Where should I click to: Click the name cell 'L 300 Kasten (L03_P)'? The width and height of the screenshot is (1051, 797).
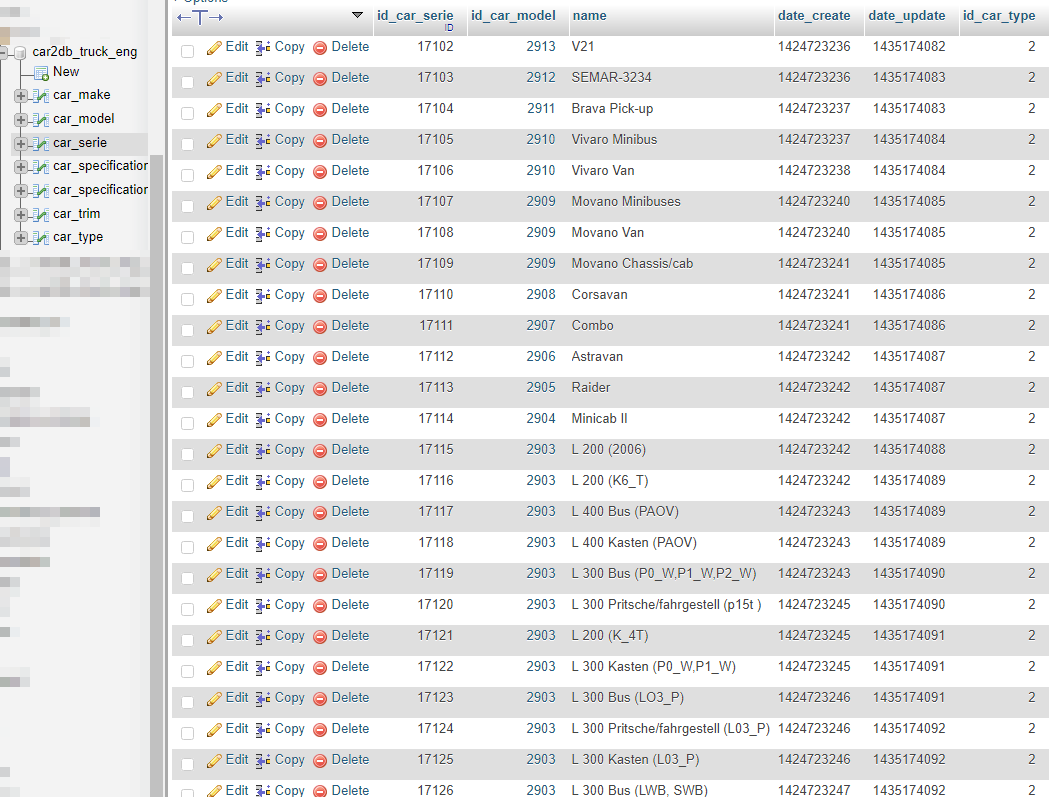tap(635, 759)
